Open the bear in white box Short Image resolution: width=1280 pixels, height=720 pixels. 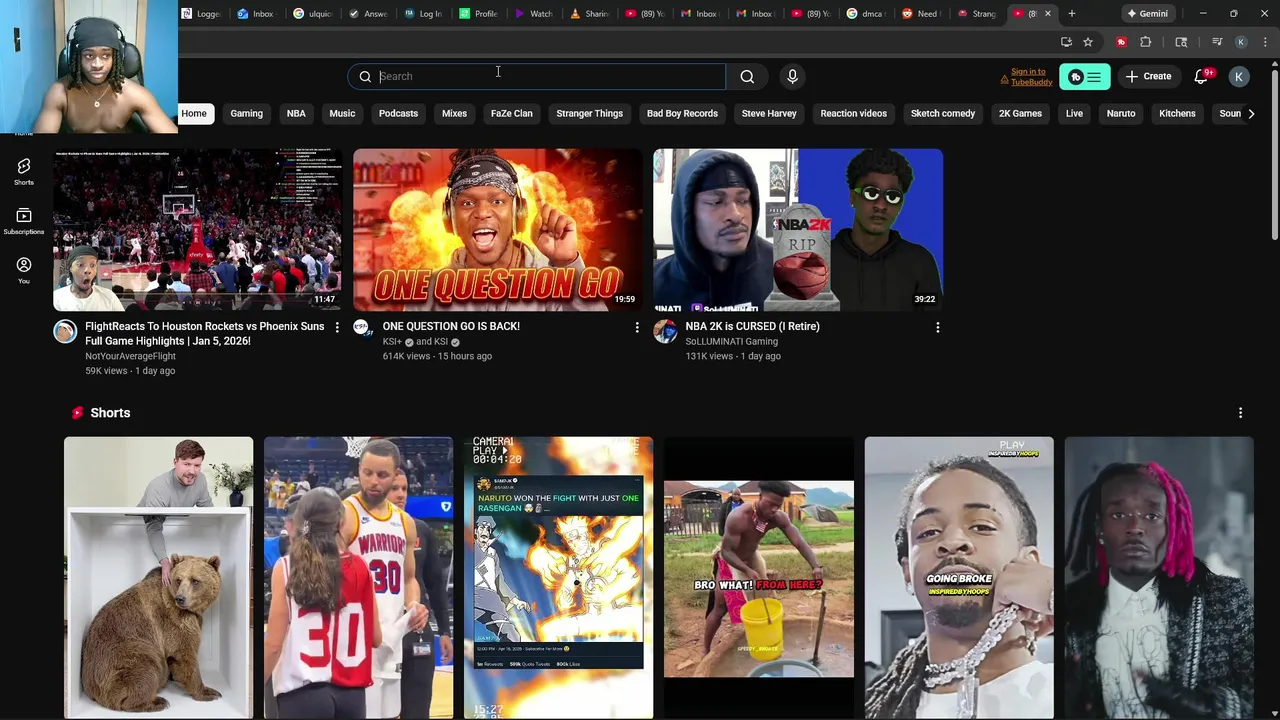click(159, 577)
